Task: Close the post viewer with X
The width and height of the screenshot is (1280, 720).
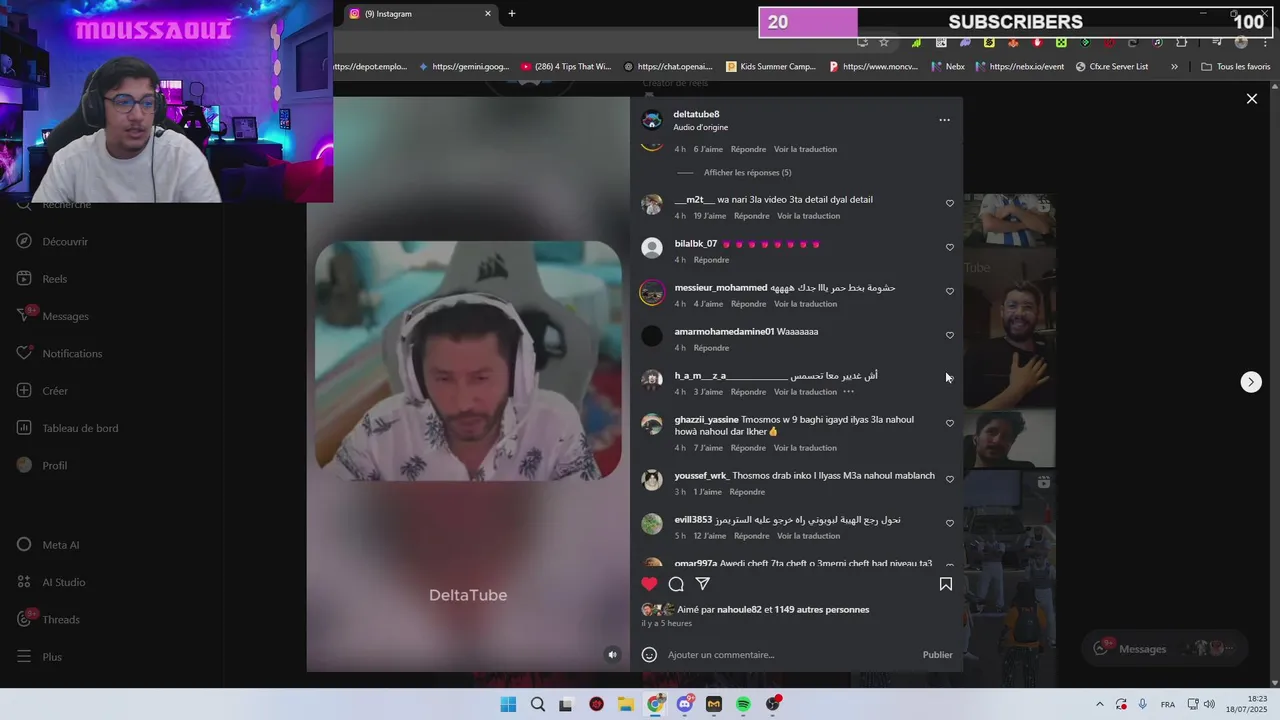Action: [1251, 99]
